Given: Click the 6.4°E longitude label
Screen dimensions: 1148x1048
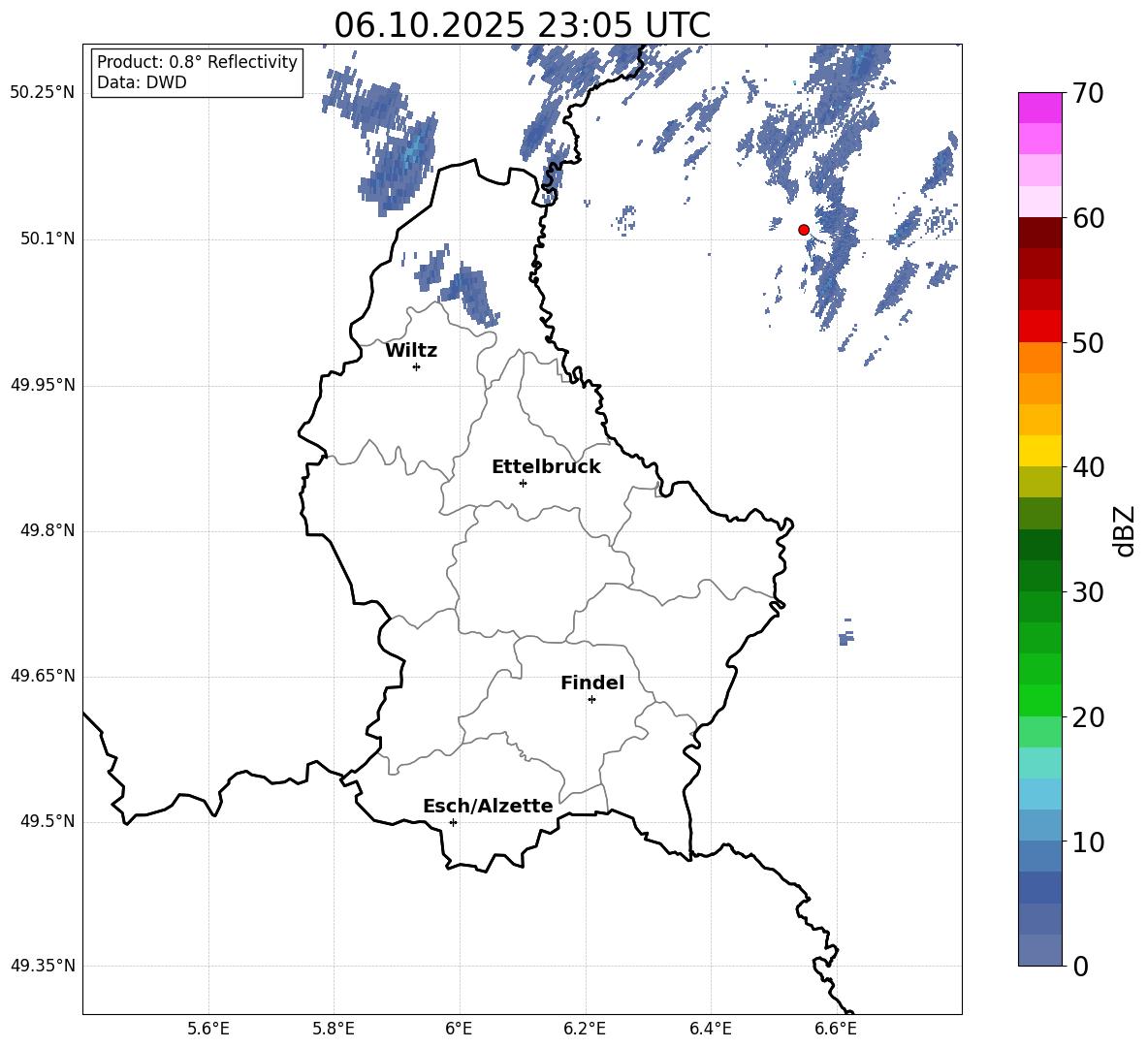Looking at the screenshot, I should tap(710, 1029).
